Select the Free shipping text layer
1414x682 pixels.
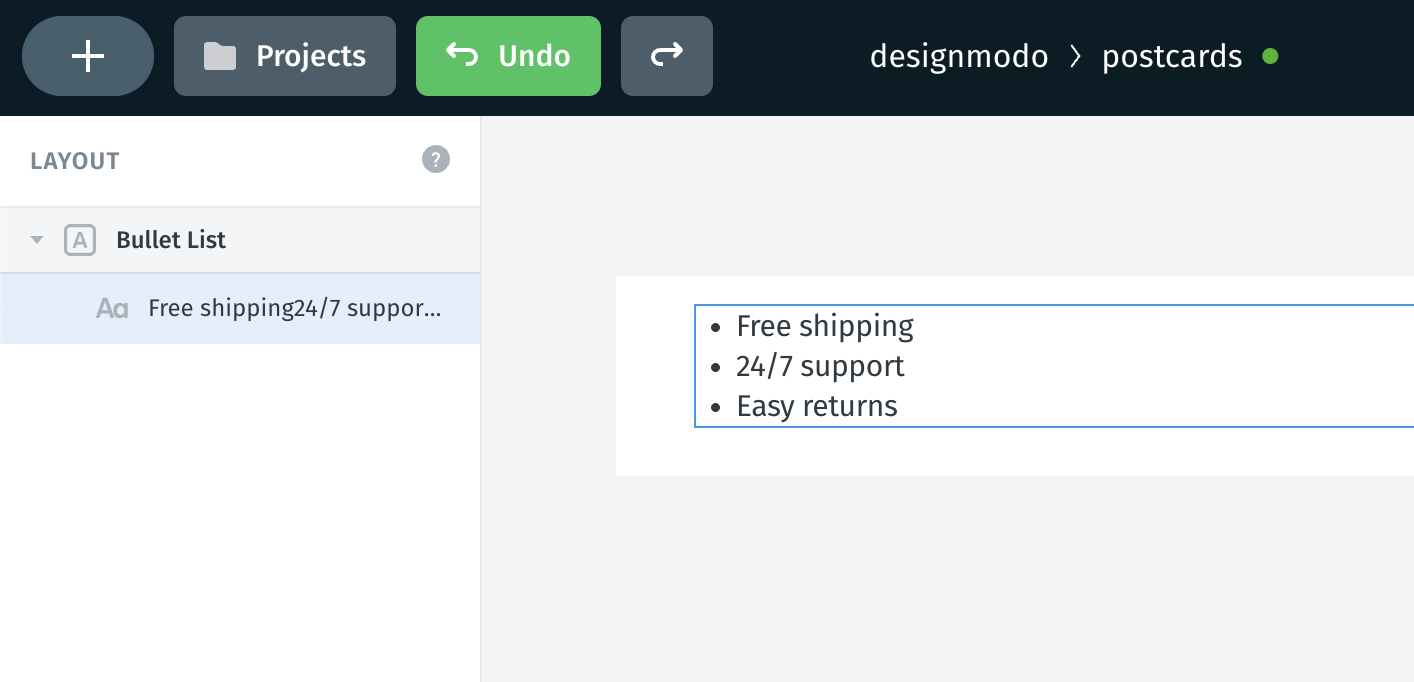(x=240, y=309)
